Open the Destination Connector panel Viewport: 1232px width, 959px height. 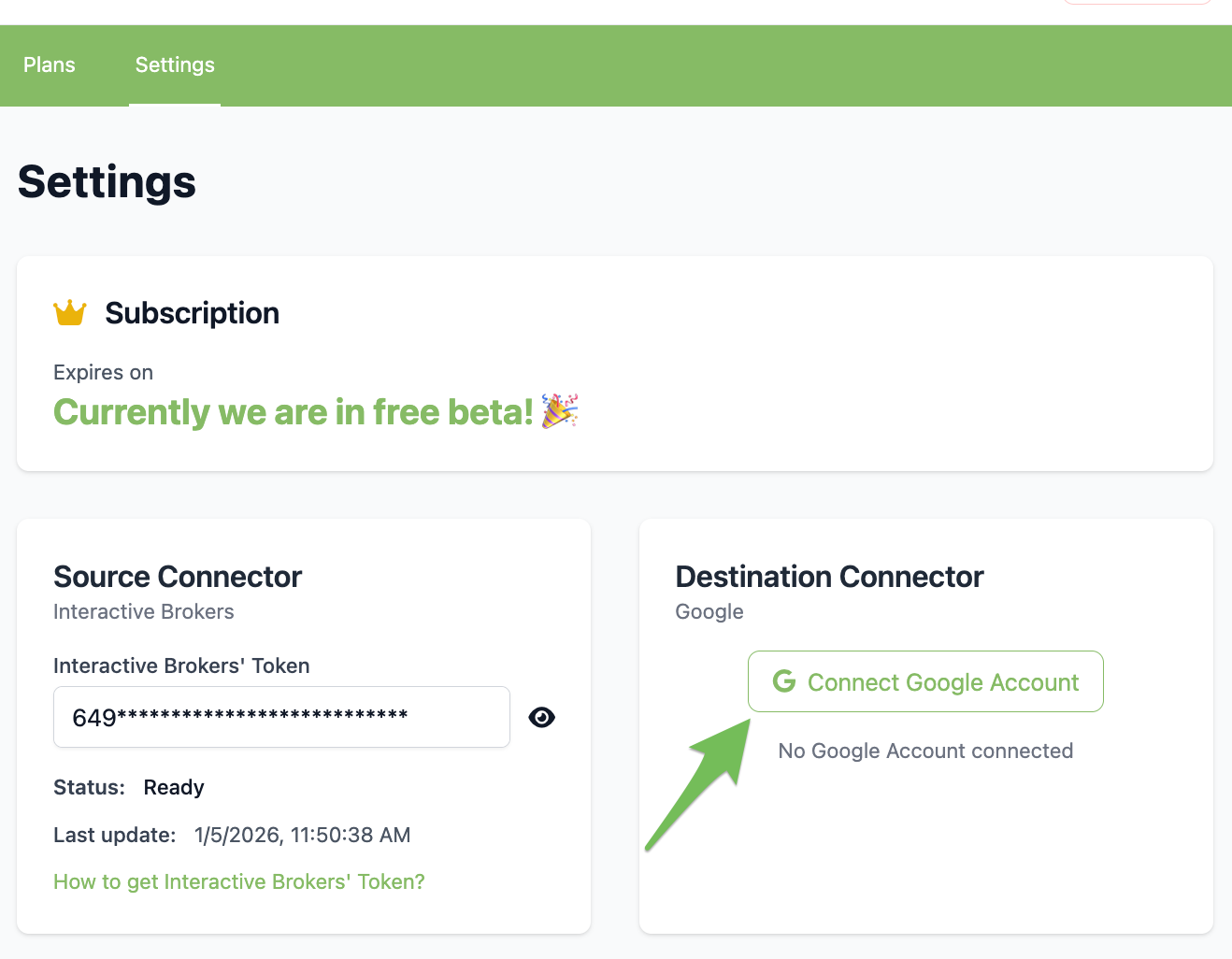pyautogui.click(x=829, y=577)
